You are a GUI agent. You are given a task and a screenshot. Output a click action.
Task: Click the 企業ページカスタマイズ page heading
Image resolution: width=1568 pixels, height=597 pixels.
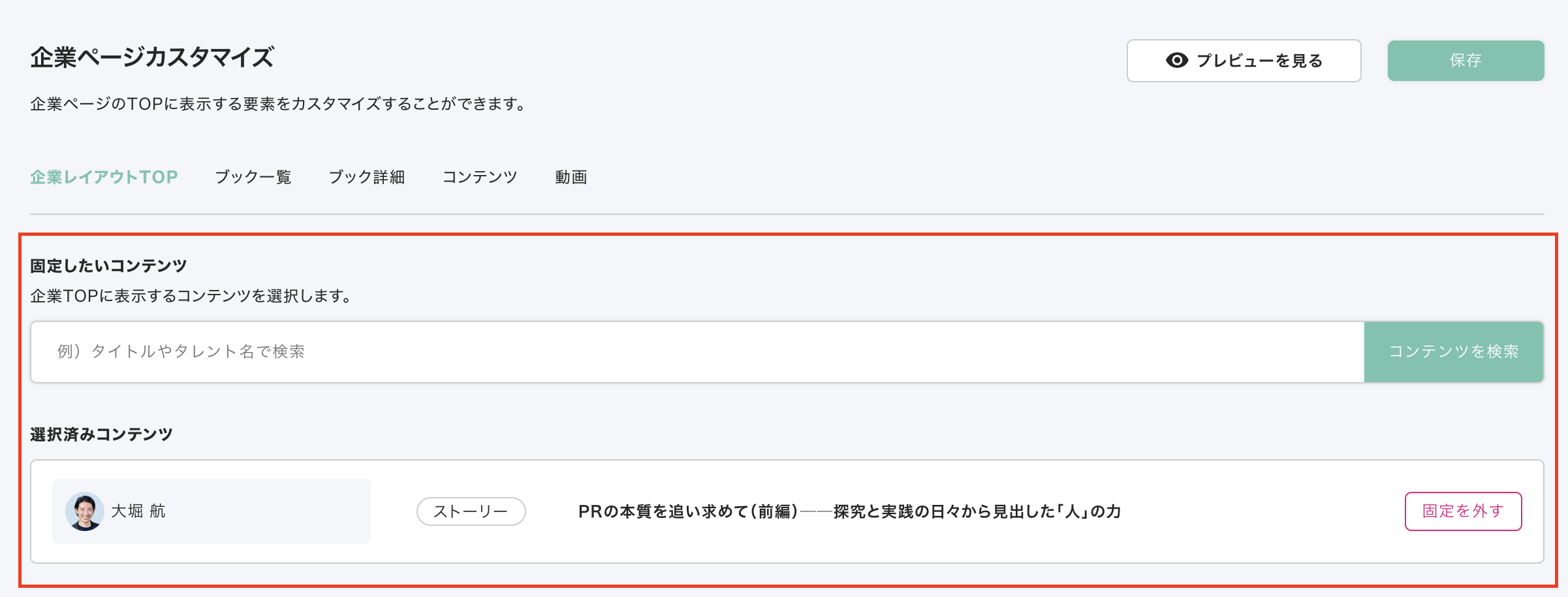(x=152, y=57)
